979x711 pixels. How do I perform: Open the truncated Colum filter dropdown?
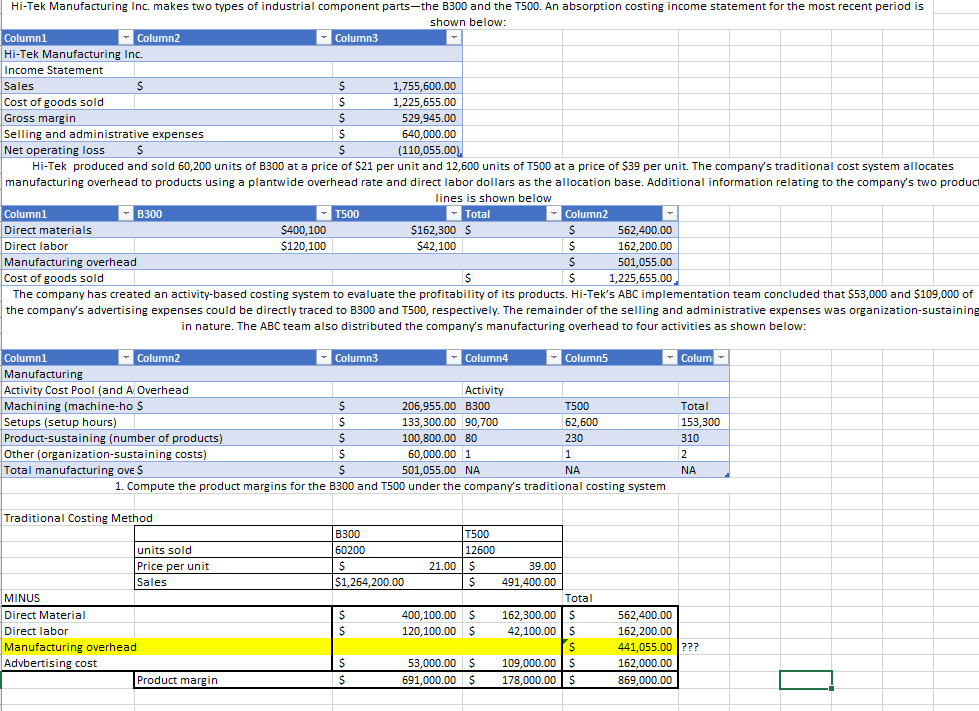(x=721, y=358)
